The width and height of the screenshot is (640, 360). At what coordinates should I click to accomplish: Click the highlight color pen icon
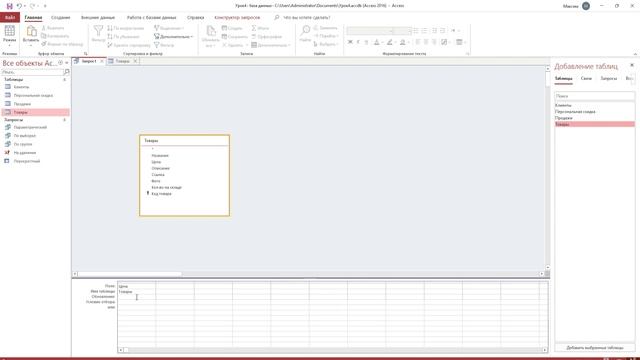pos(389,42)
